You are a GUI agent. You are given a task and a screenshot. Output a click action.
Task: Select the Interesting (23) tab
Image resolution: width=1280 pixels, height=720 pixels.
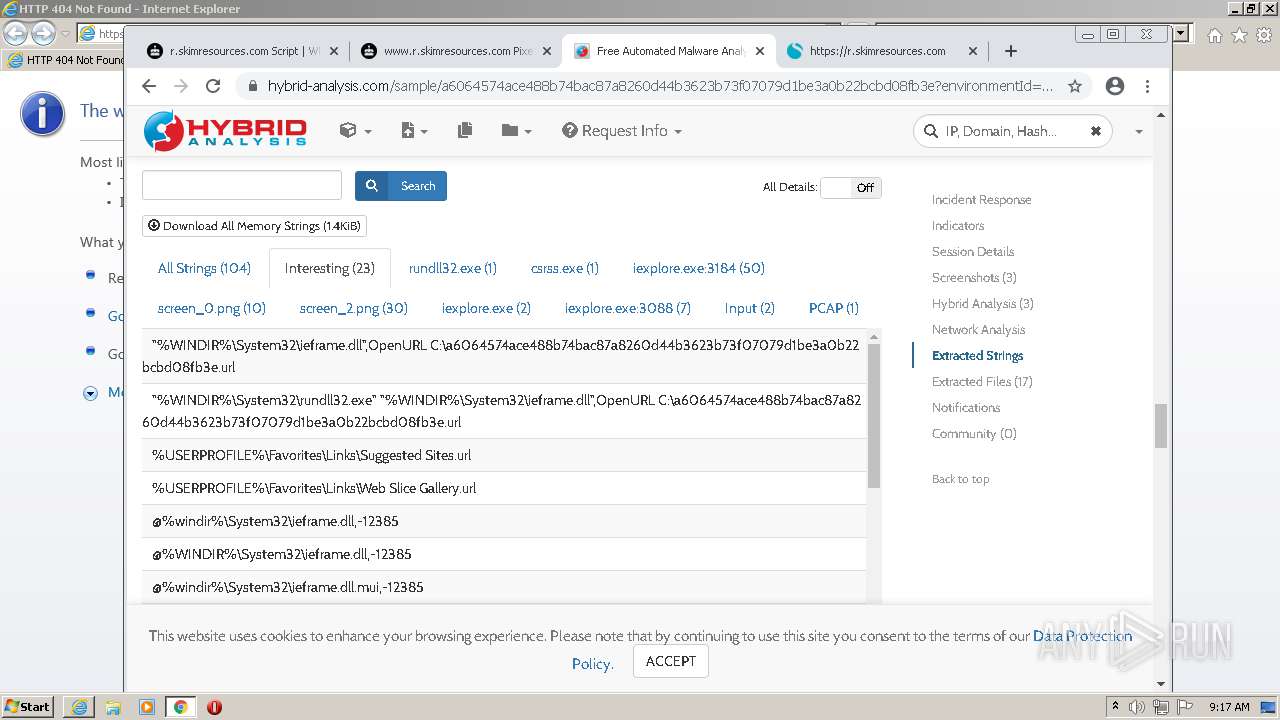click(x=330, y=268)
